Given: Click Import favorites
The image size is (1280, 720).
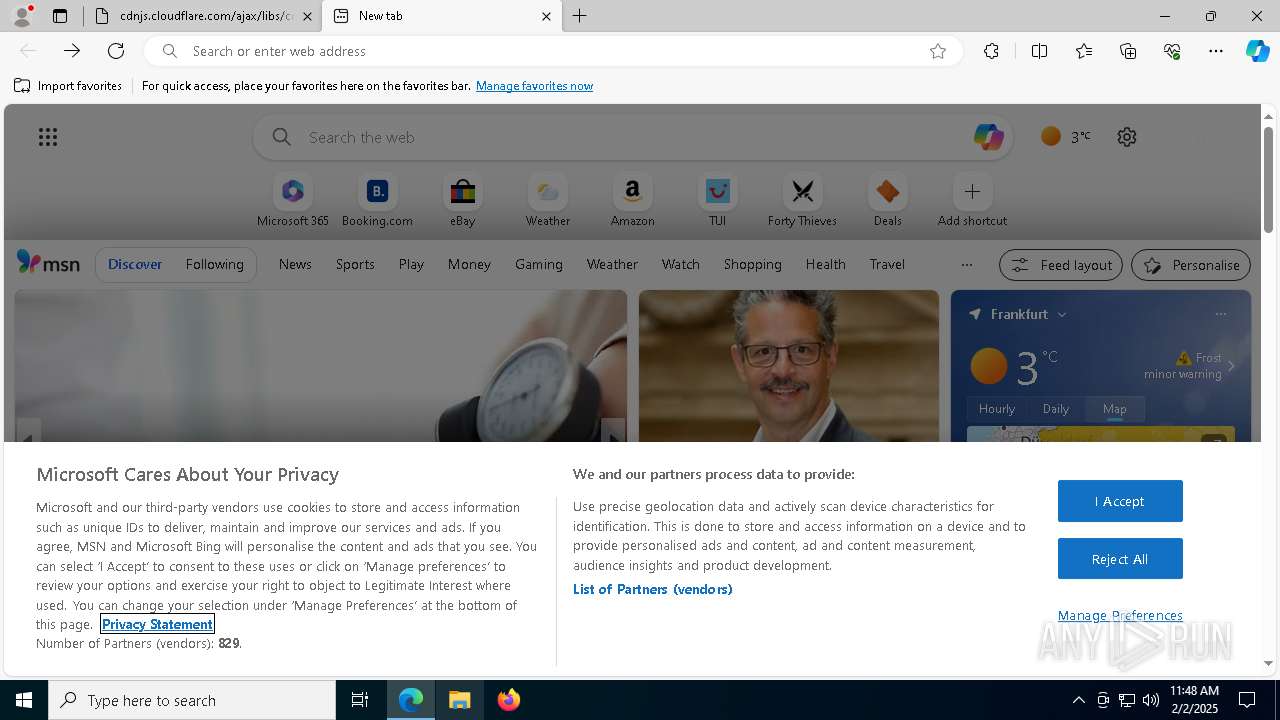Looking at the screenshot, I should [68, 86].
